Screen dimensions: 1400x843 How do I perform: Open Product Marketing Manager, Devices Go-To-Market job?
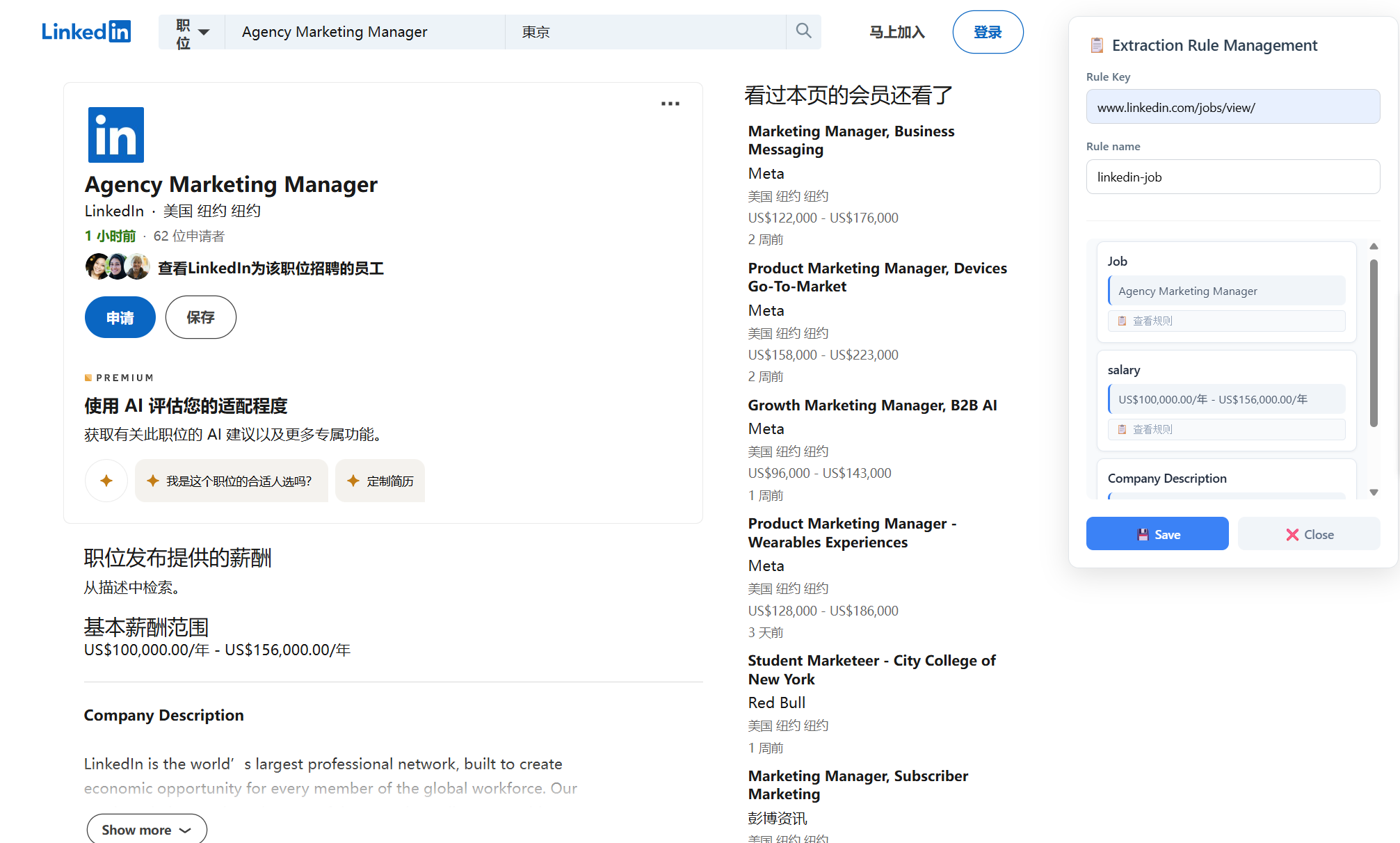tap(878, 278)
